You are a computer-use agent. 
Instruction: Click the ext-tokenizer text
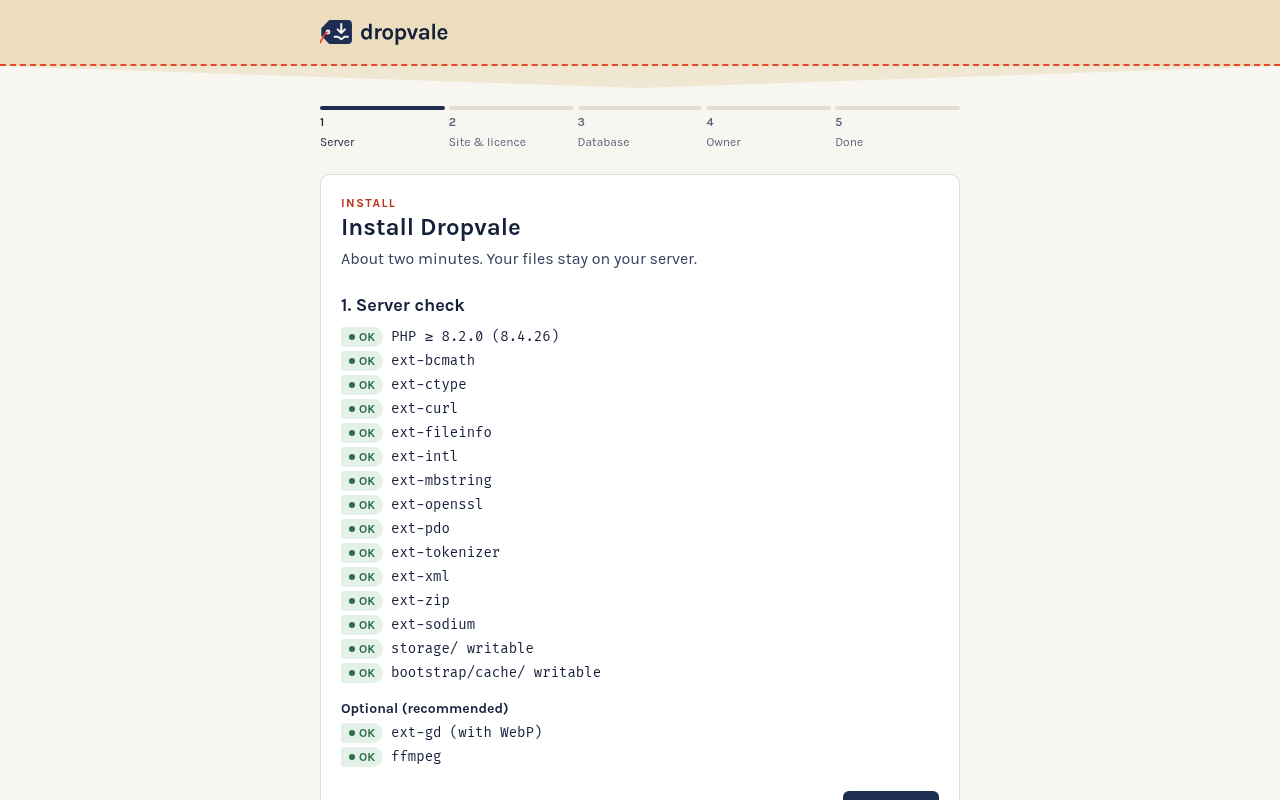pyautogui.click(x=445, y=552)
